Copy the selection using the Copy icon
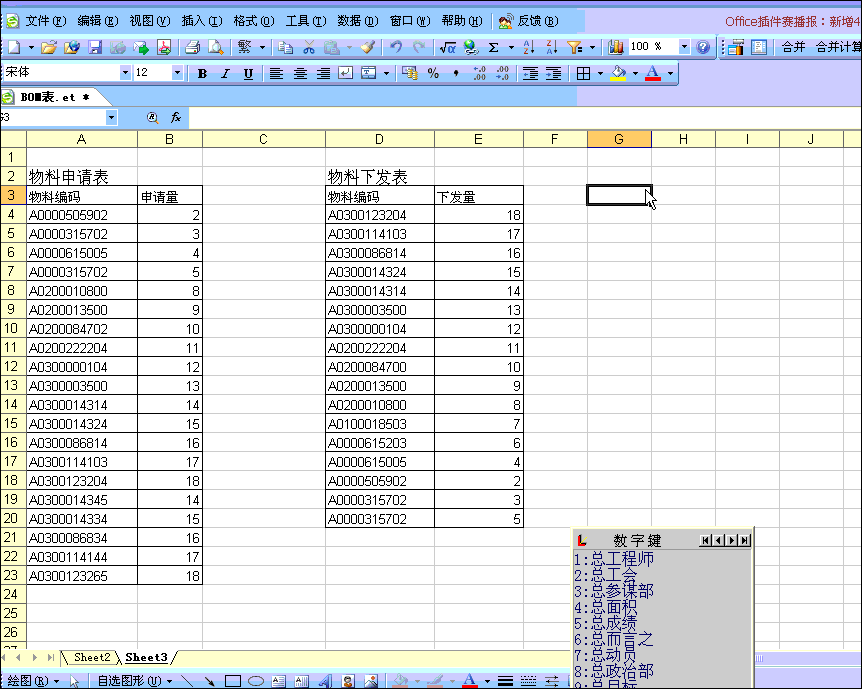This screenshot has width=862, height=689. [x=285, y=48]
